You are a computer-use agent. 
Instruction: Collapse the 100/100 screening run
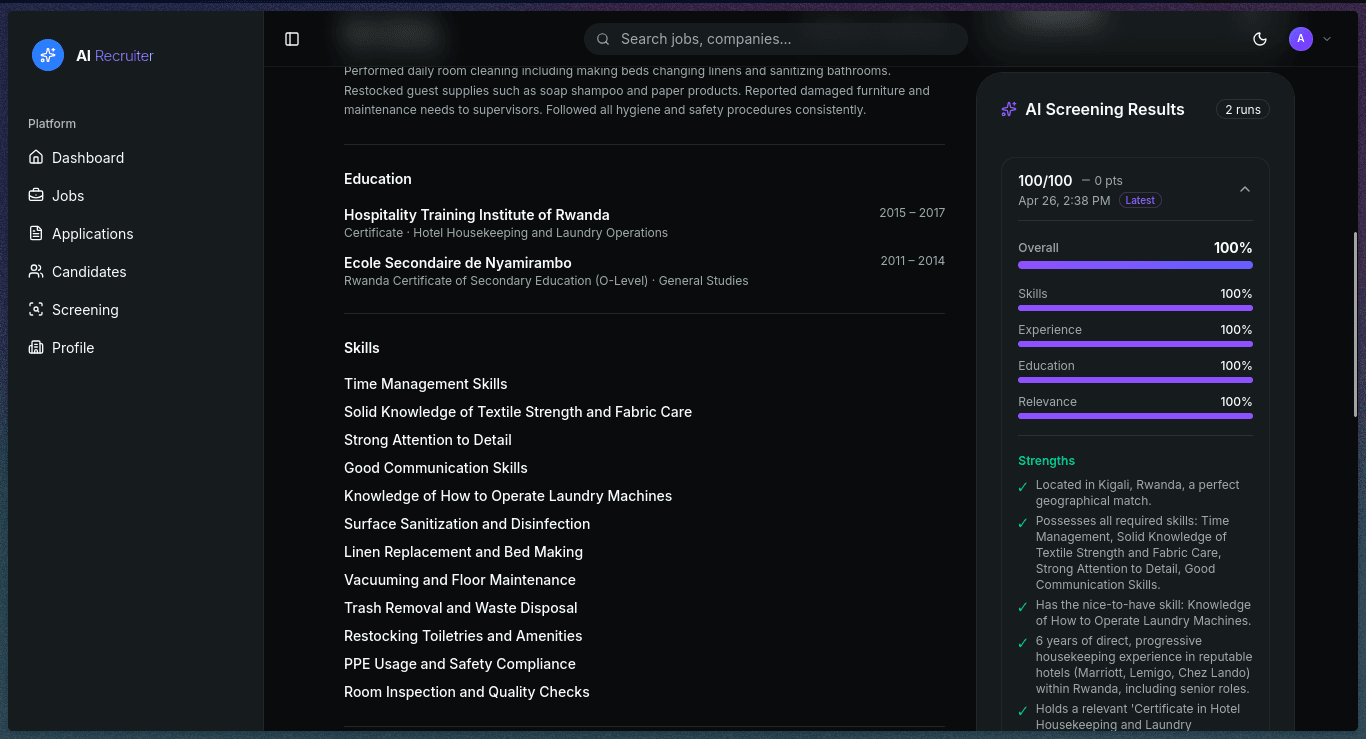coord(1245,189)
